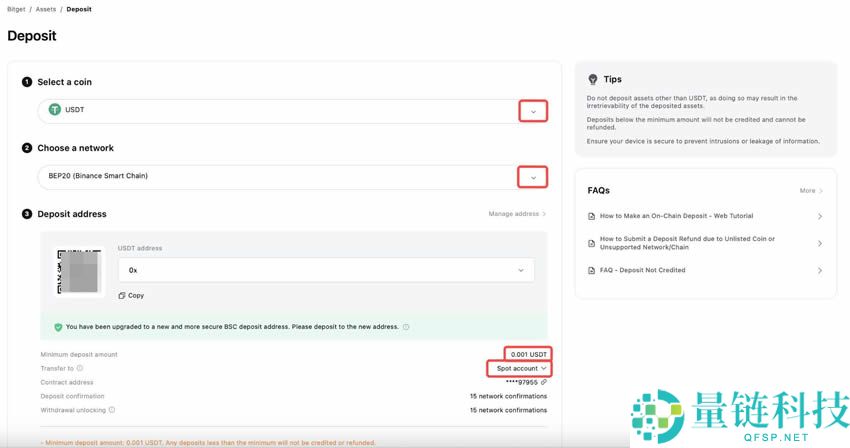Image resolution: width=850 pixels, height=448 pixels.
Task: Expand the 0x USDT address chevron
Action: tap(521, 270)
